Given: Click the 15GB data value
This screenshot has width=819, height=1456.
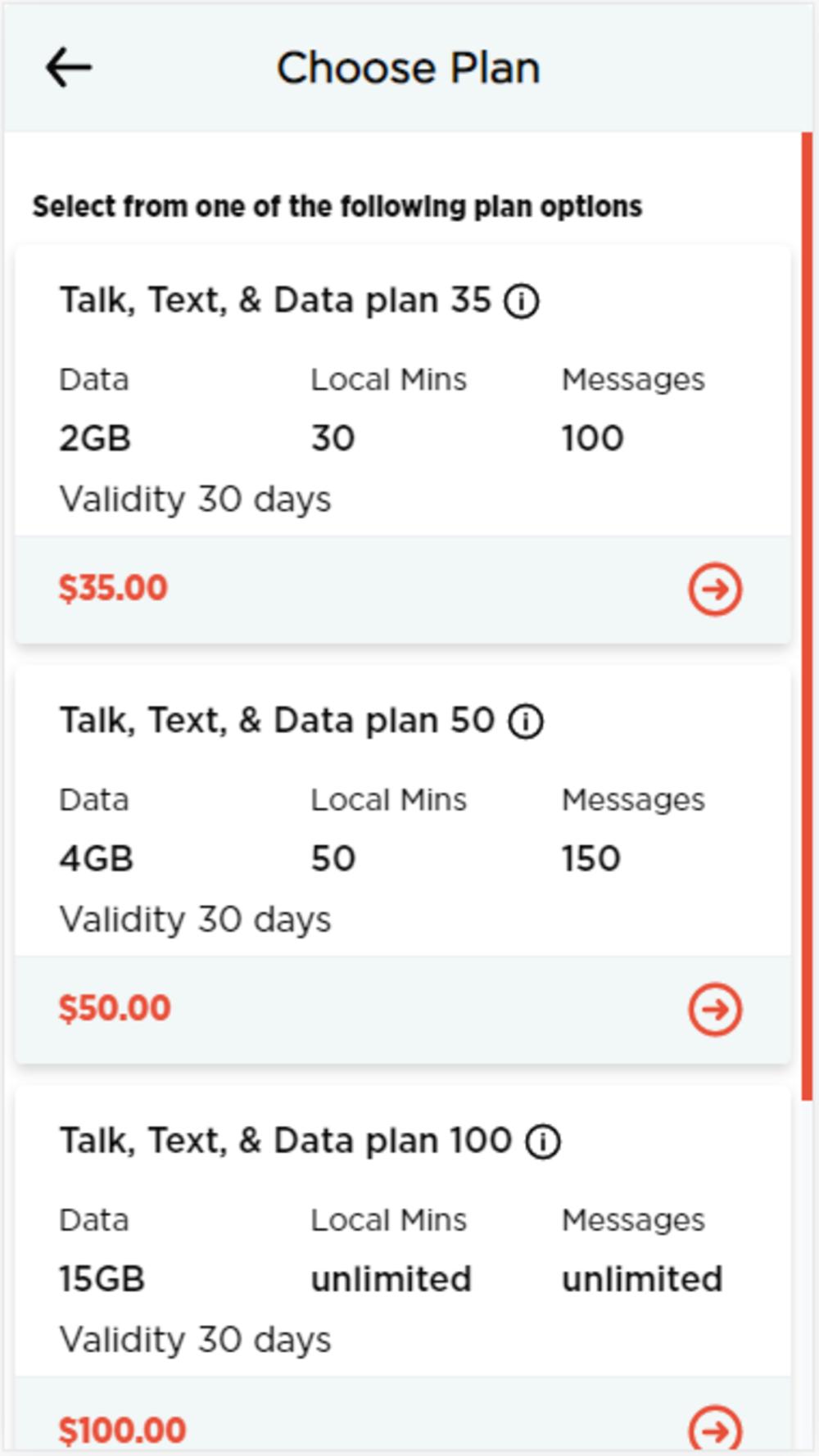Looking at the screenshot, I should [102, 1278].
